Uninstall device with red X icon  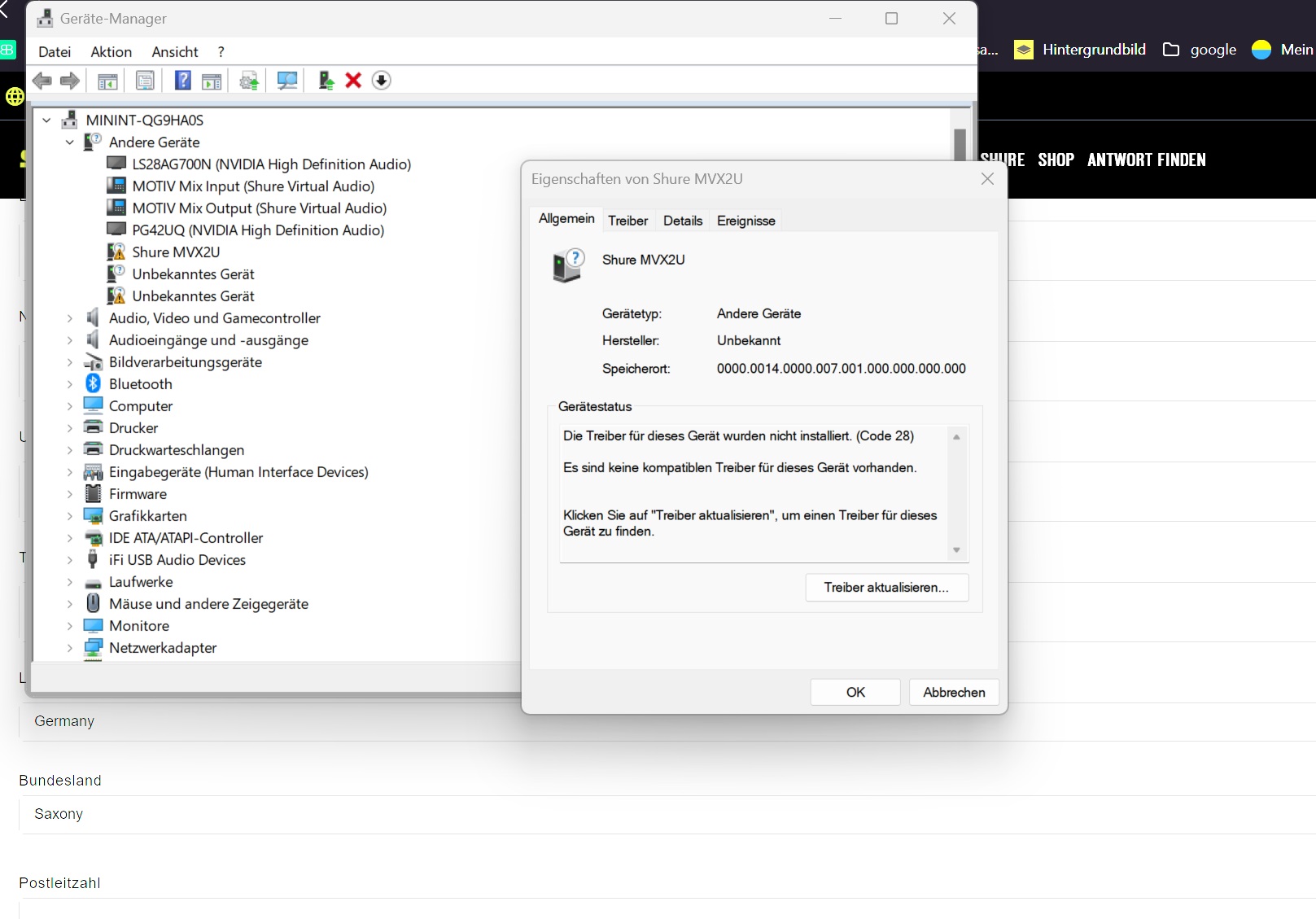353,80
